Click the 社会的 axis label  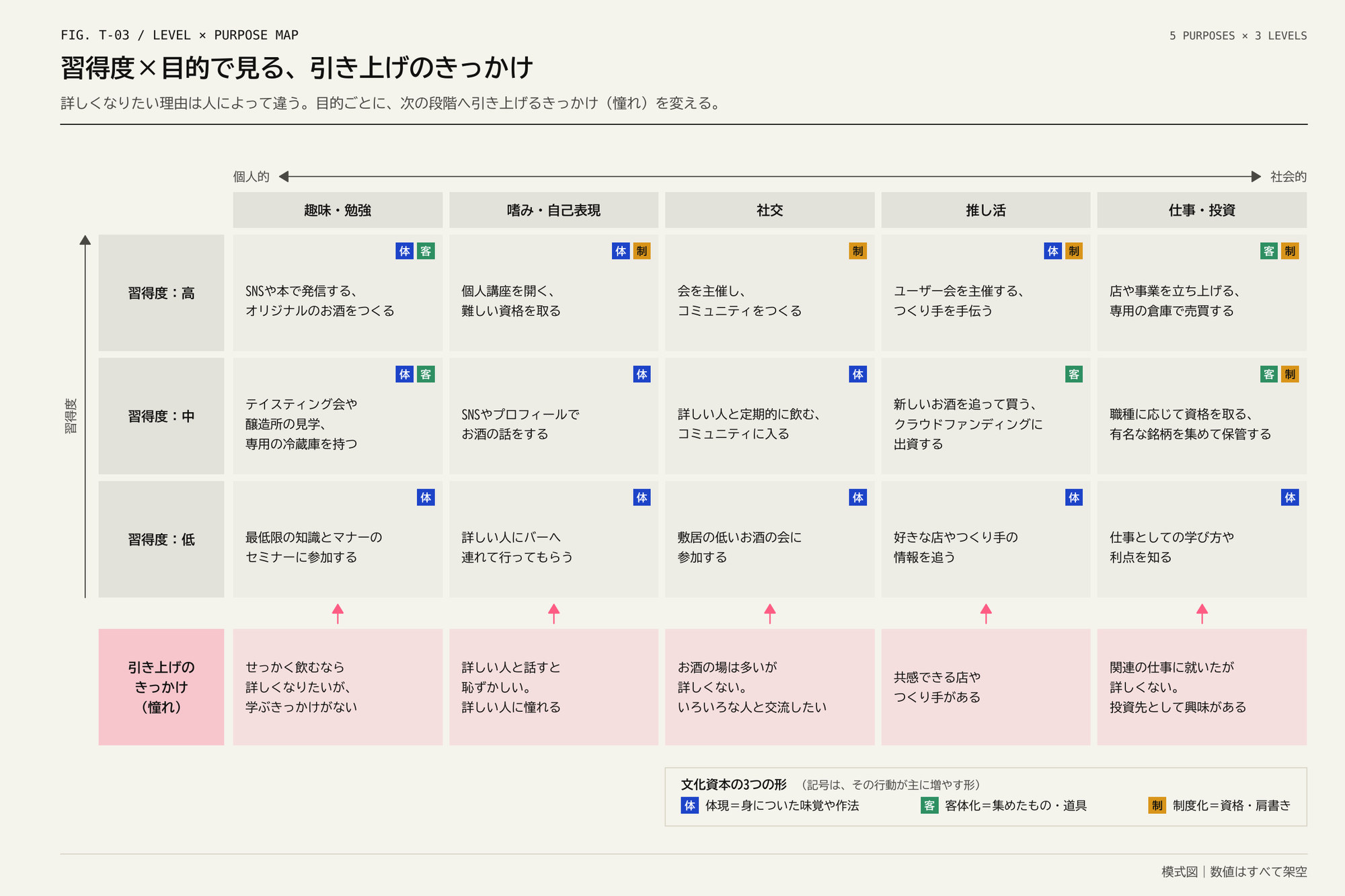point(1289,177)
